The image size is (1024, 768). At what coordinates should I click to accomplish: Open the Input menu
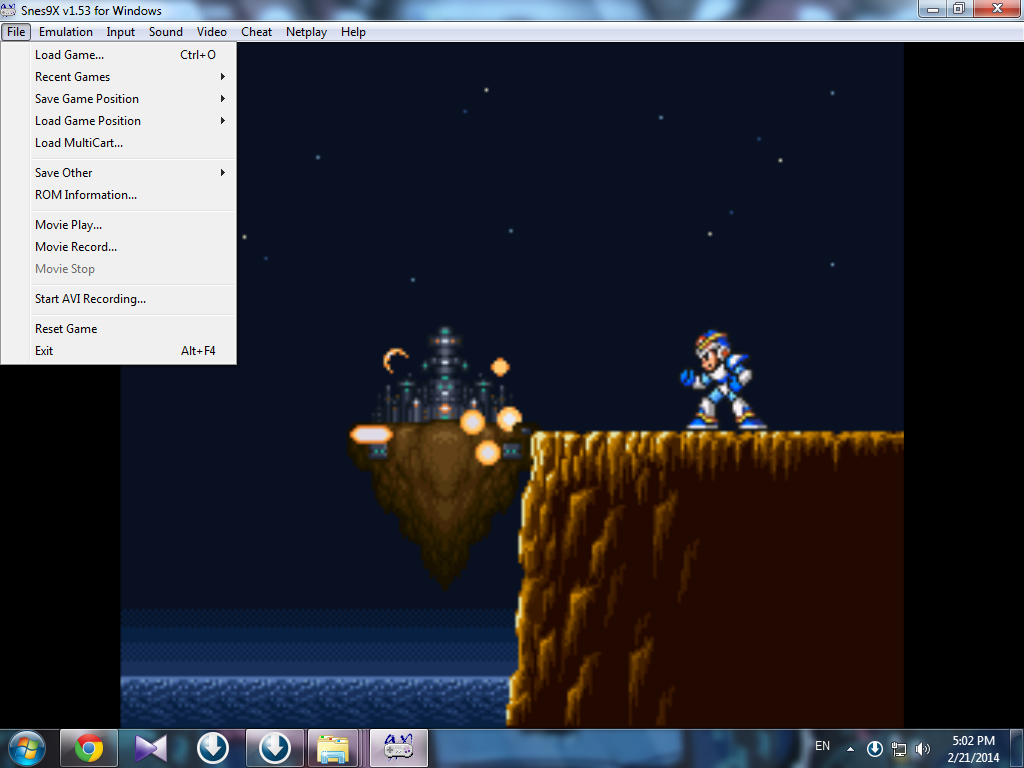coord(120,32)
